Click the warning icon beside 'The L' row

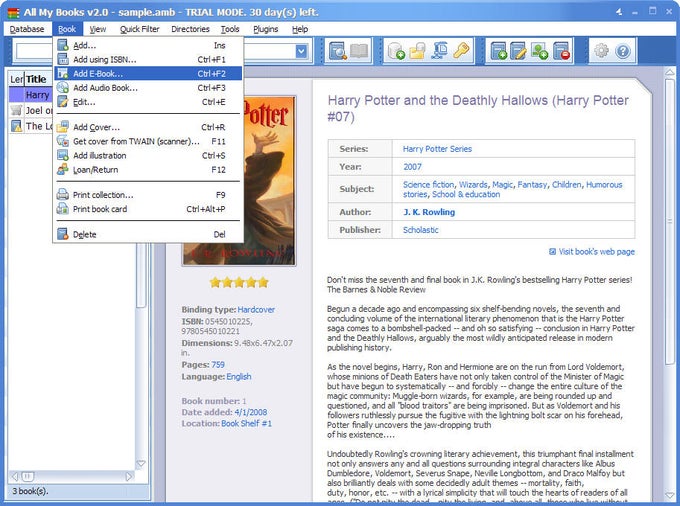pyautogui.click(x=16, y=126)
